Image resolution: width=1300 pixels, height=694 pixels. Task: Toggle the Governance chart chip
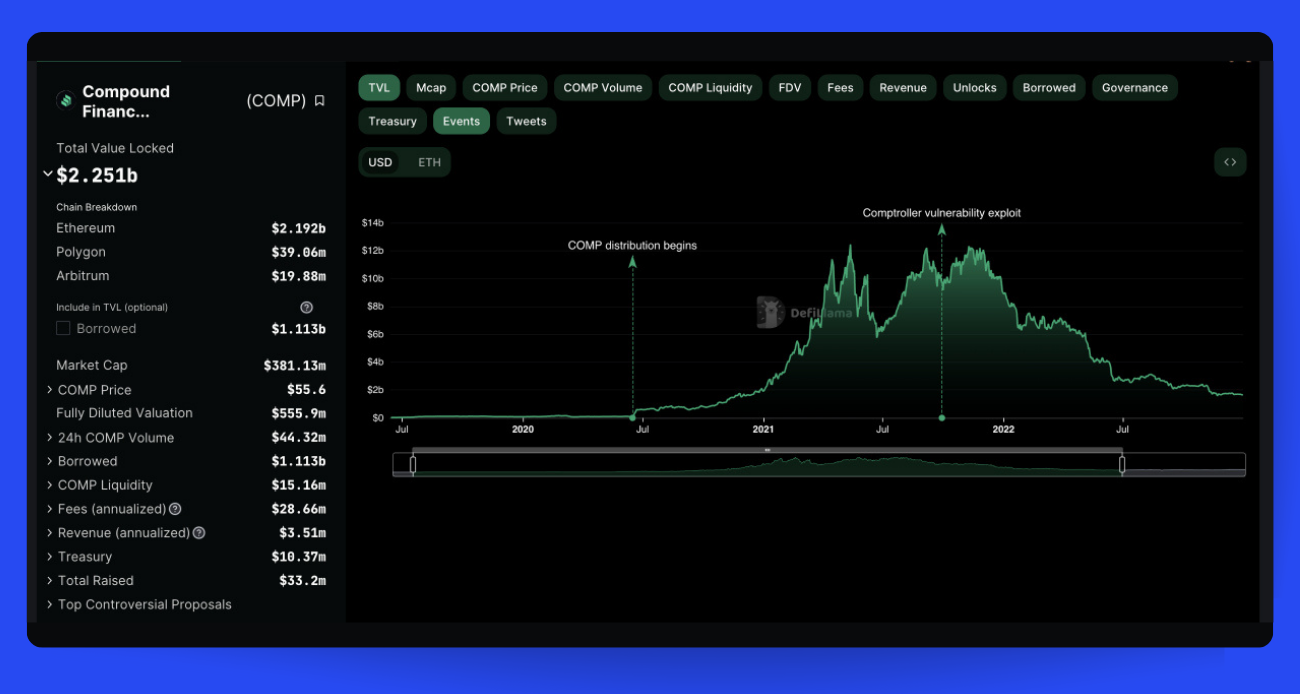pos(1135,88)
